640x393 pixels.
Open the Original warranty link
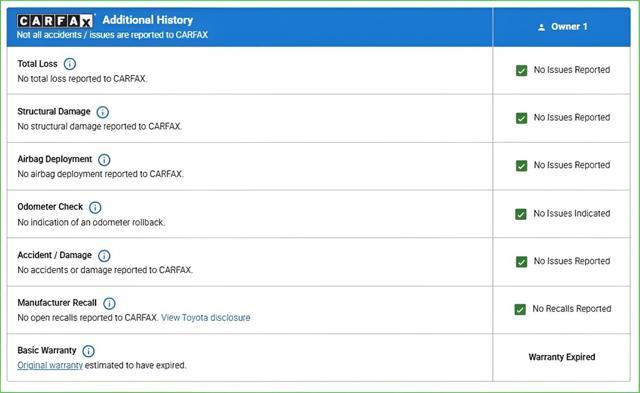50,365
